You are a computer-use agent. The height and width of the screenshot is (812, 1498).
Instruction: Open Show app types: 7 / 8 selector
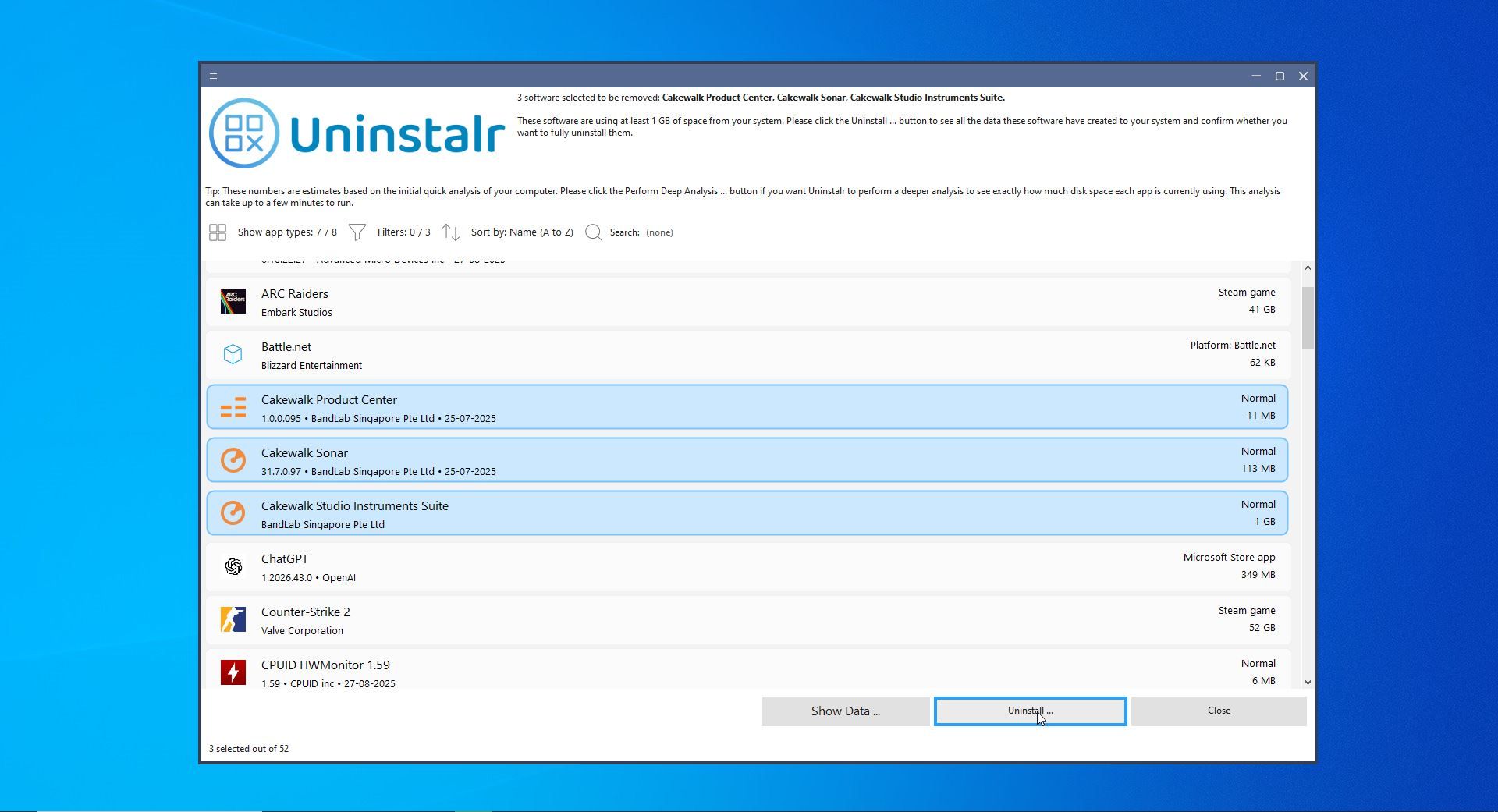[x=287, y=232]
